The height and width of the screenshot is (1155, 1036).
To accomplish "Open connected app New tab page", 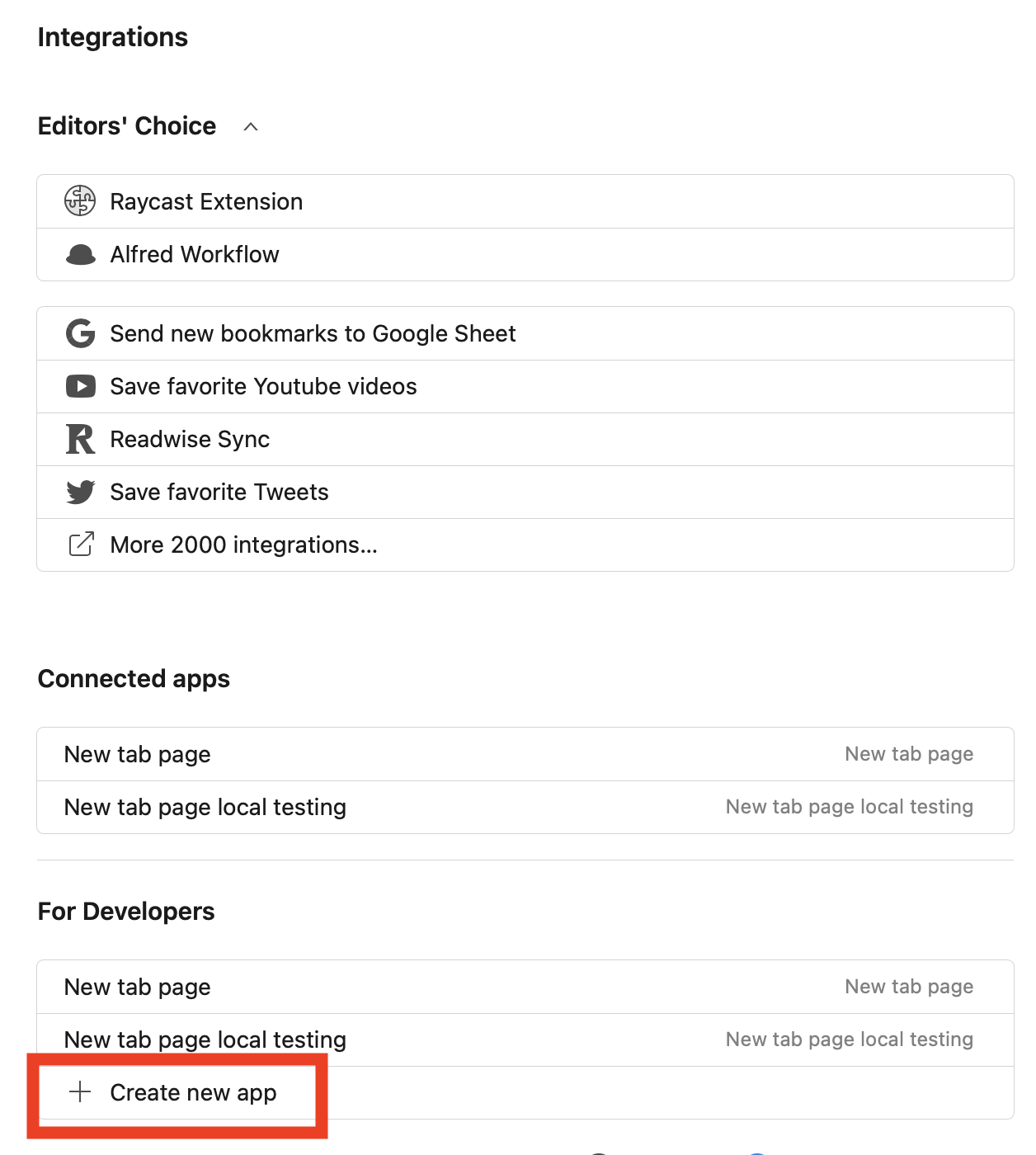I will click(x=138, y=754).
